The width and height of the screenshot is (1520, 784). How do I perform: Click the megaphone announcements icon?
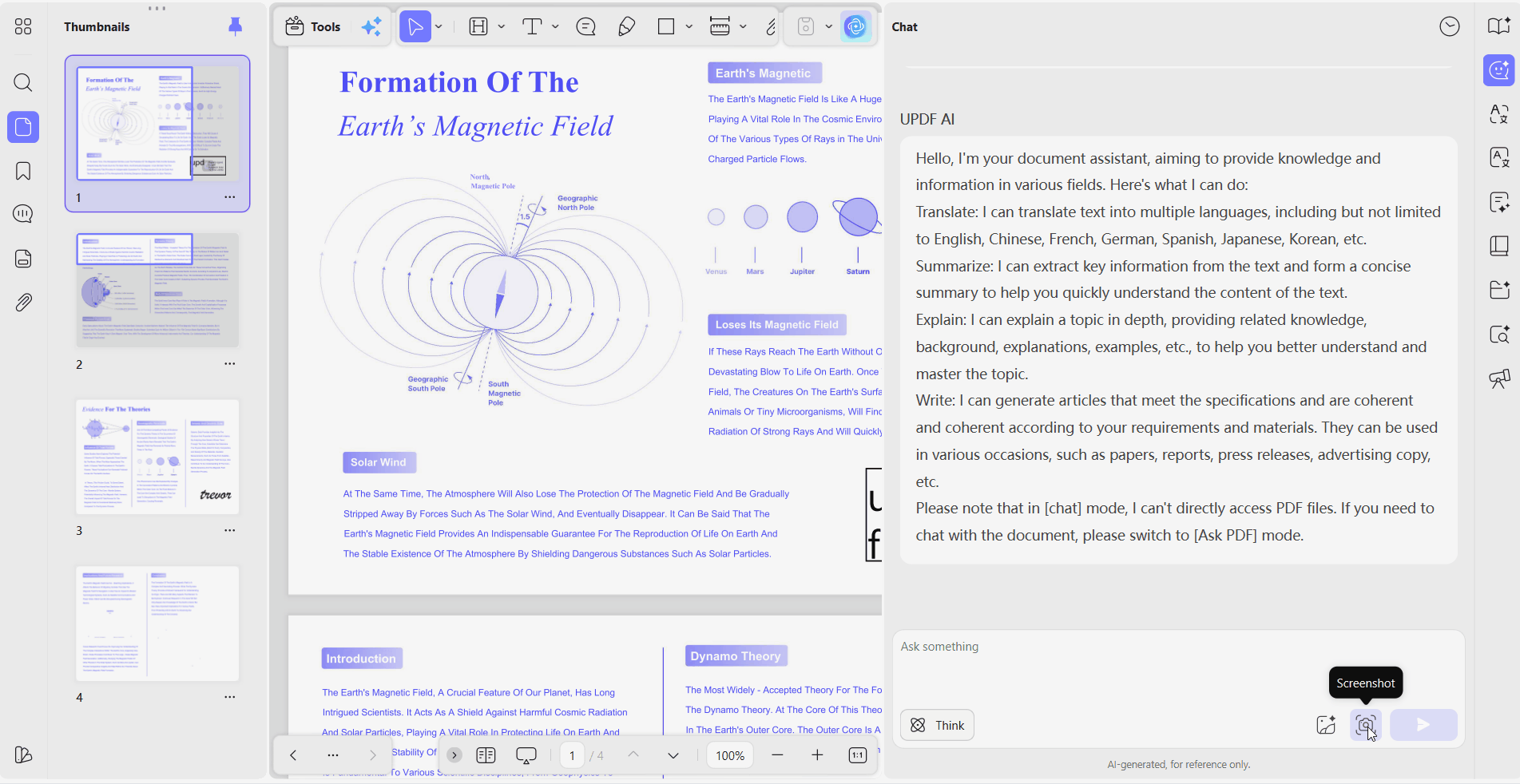(x=1499, y=378)
